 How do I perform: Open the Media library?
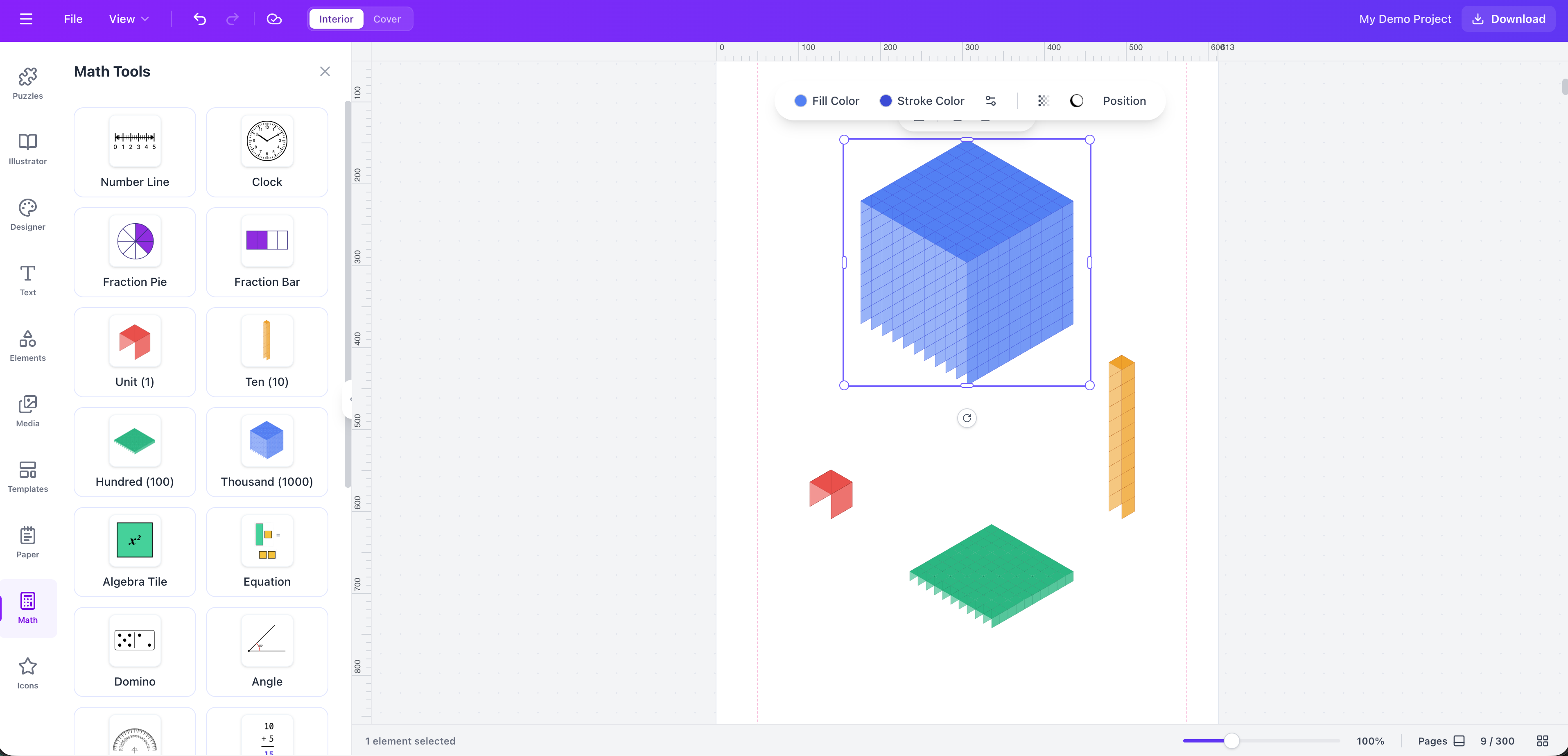coord(27,411)
